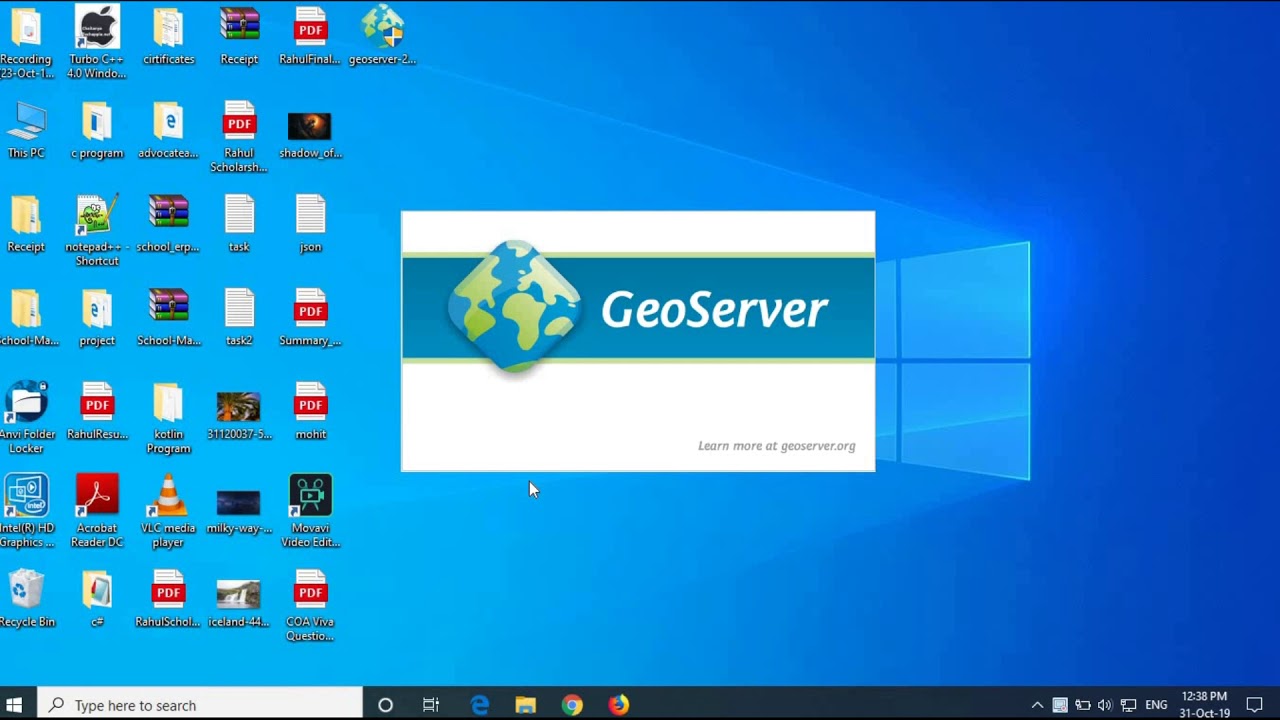Select the Summary_ PDF file icon

[x=310, y=310]
